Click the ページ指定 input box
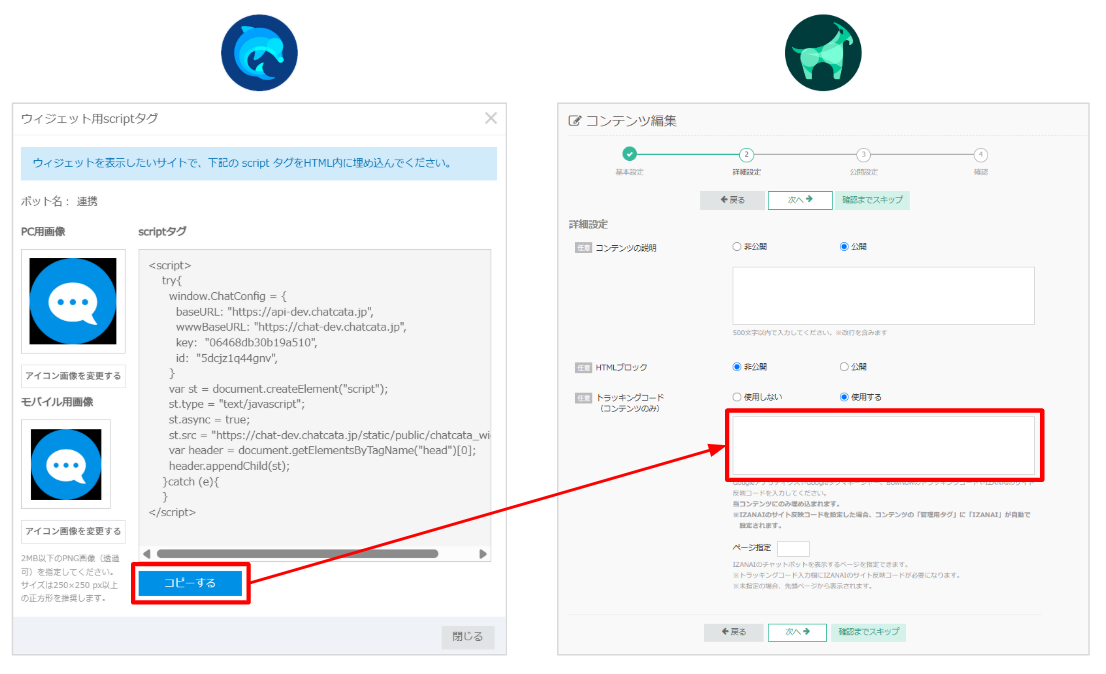Screen dimensions: 1106x674 coord(793,549)
